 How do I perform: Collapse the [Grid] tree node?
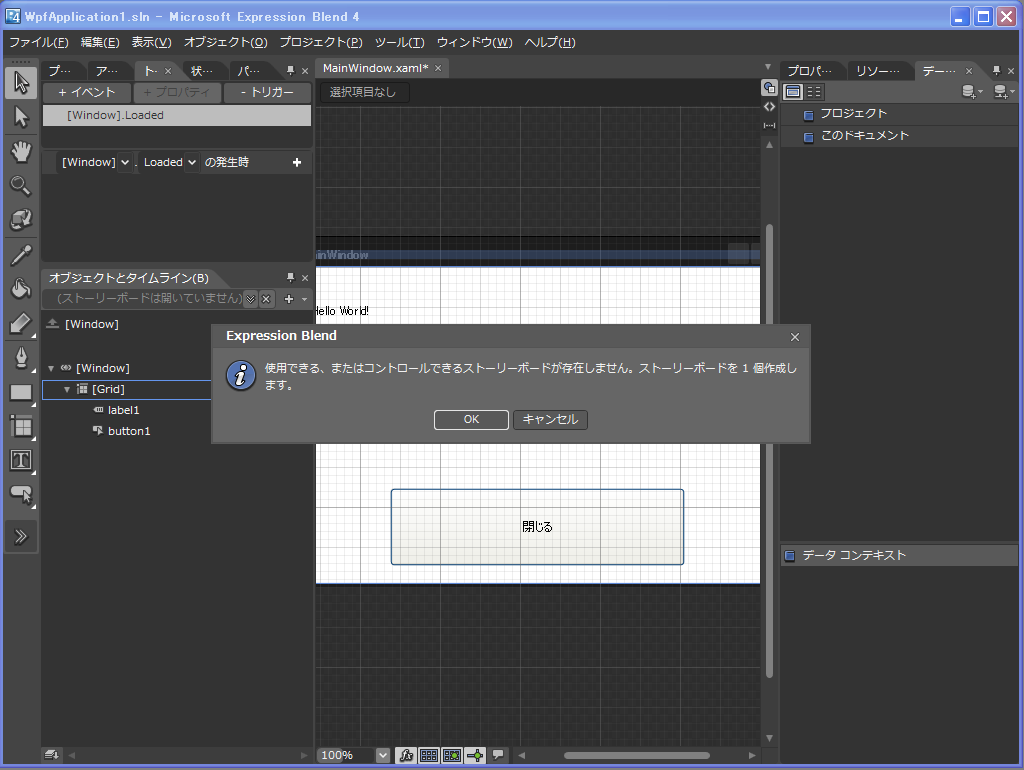point(67,389)
